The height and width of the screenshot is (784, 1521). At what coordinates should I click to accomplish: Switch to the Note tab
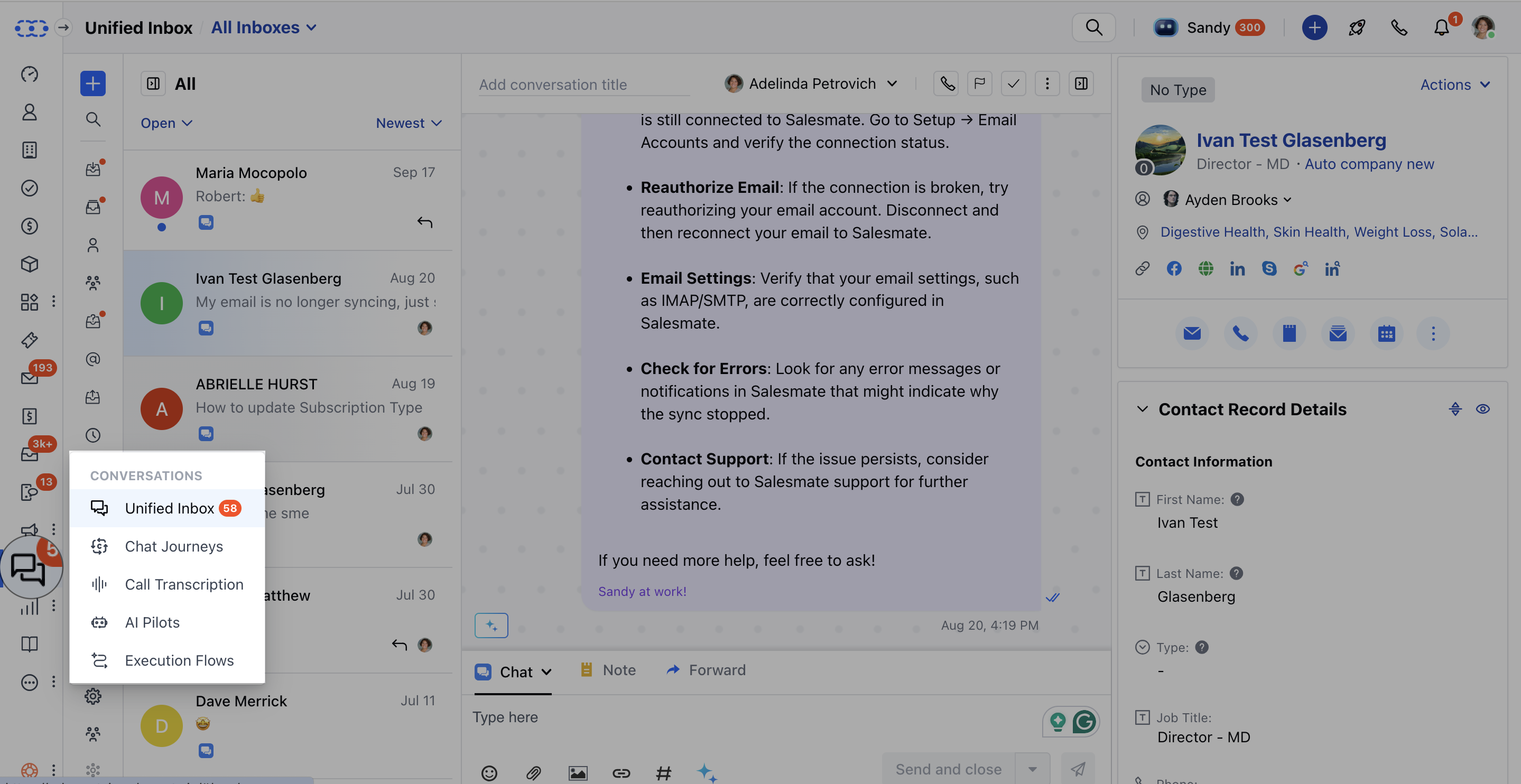pyautogui.click(x=608, y=670)
